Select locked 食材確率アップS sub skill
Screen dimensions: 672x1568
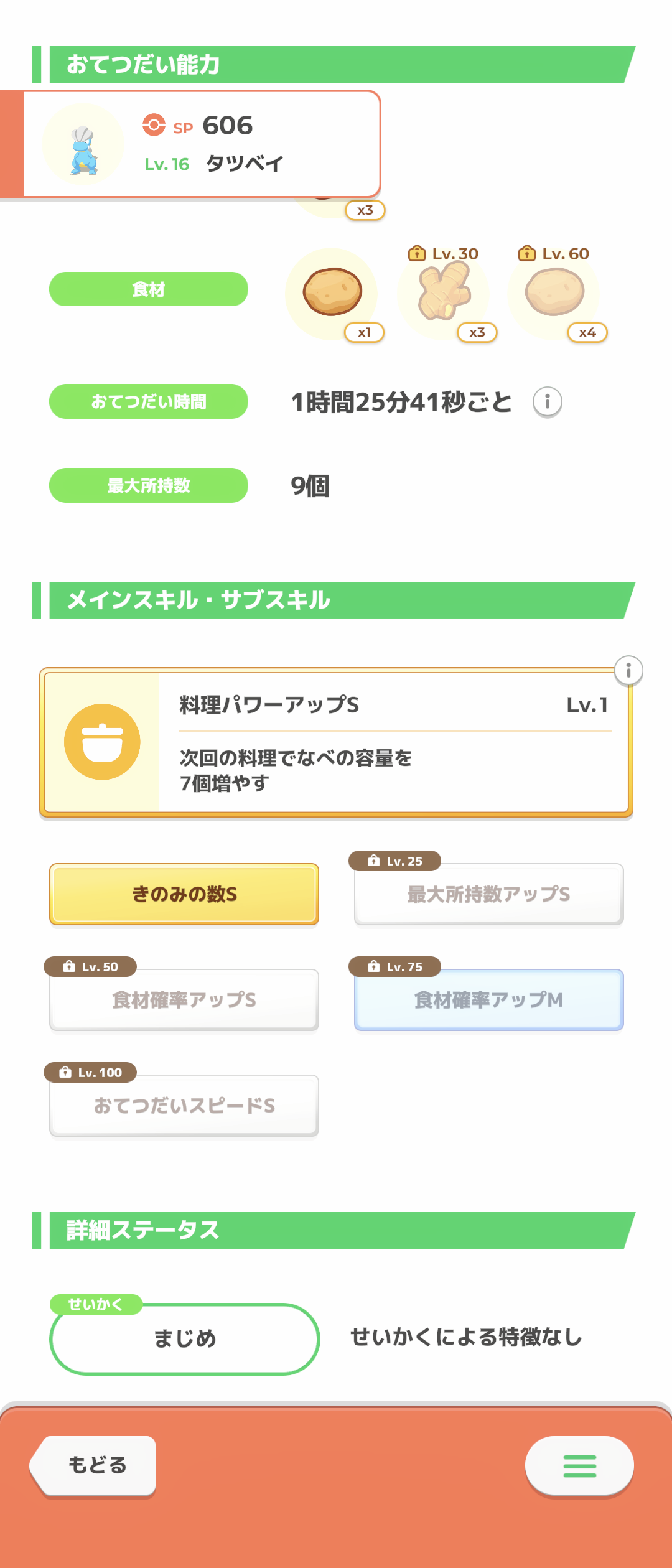(184, 1000)
